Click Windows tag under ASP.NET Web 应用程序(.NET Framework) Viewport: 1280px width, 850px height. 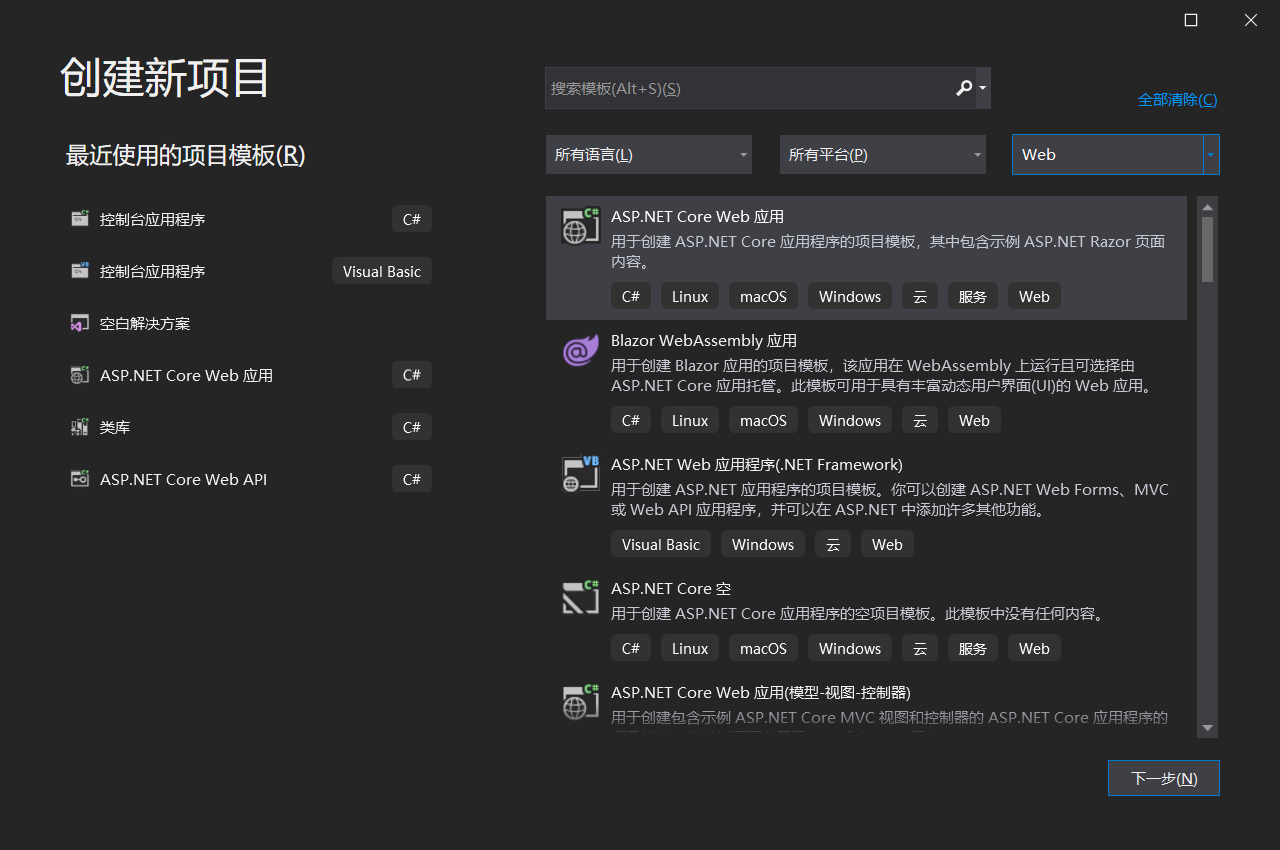pyautogui.click(x=763, y=545)
